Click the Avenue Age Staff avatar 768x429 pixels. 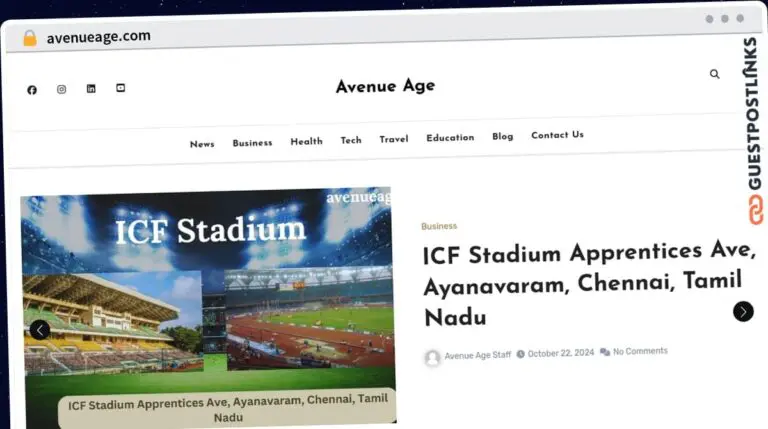432,357
